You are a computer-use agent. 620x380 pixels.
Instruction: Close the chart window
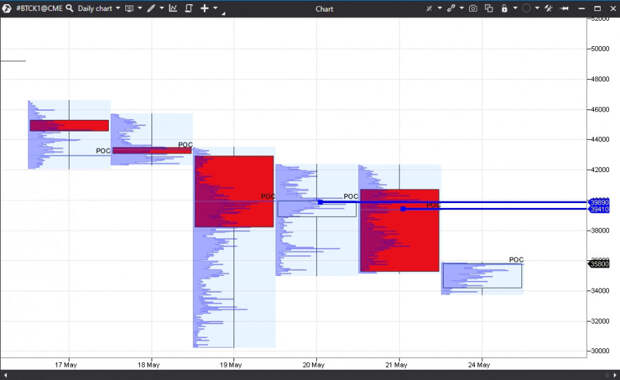click(x=612, y=8)
